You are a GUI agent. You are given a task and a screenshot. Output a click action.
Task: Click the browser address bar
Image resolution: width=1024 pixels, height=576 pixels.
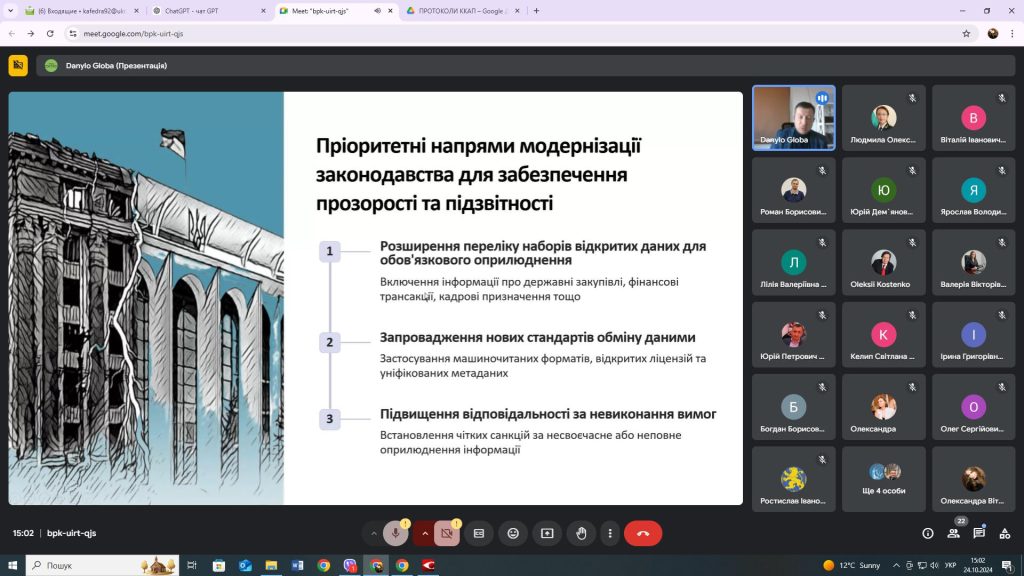[500, 33]
